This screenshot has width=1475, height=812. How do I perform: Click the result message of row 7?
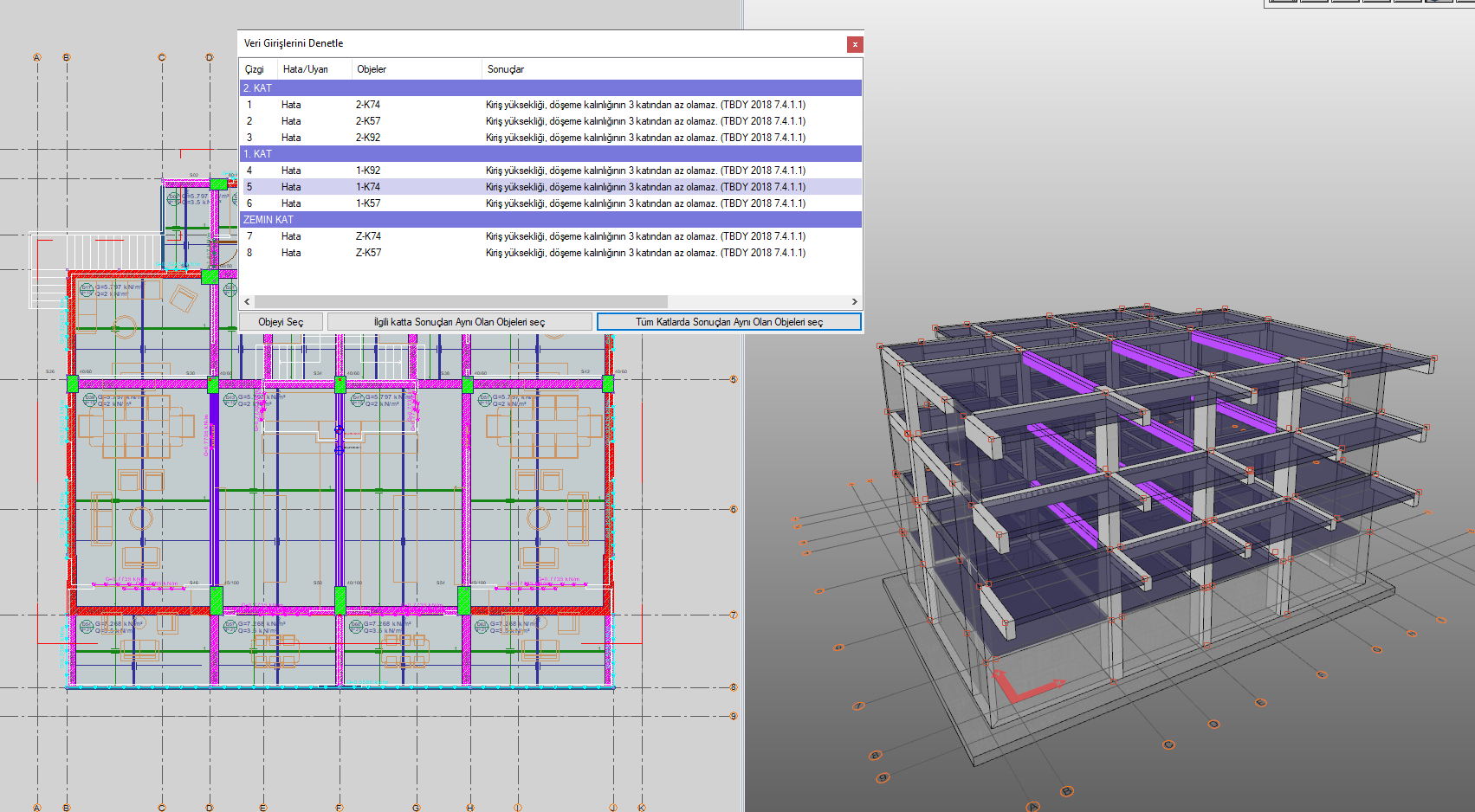tap(645, 236)
